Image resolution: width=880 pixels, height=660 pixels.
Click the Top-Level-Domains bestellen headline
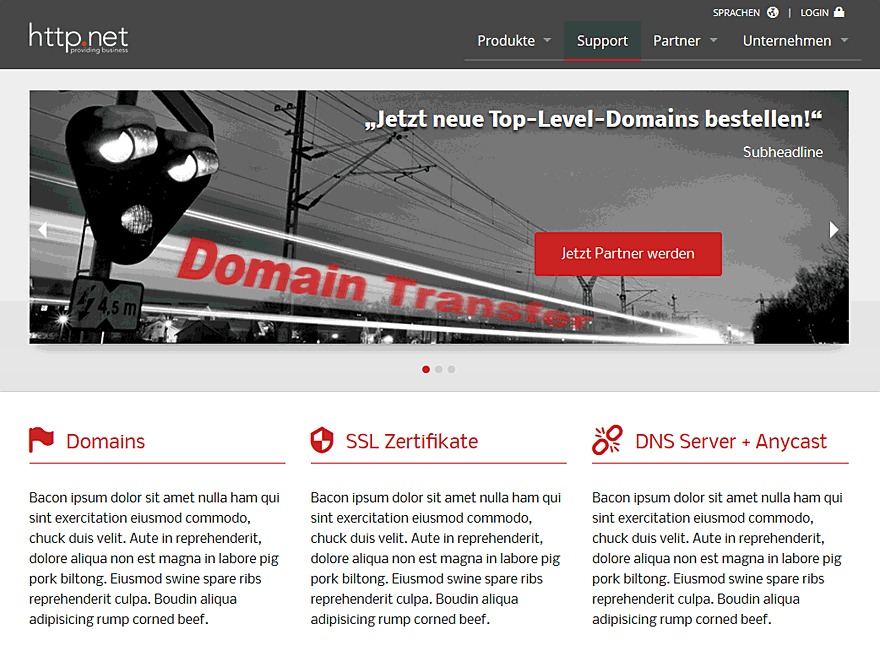[x=594, y=119]
